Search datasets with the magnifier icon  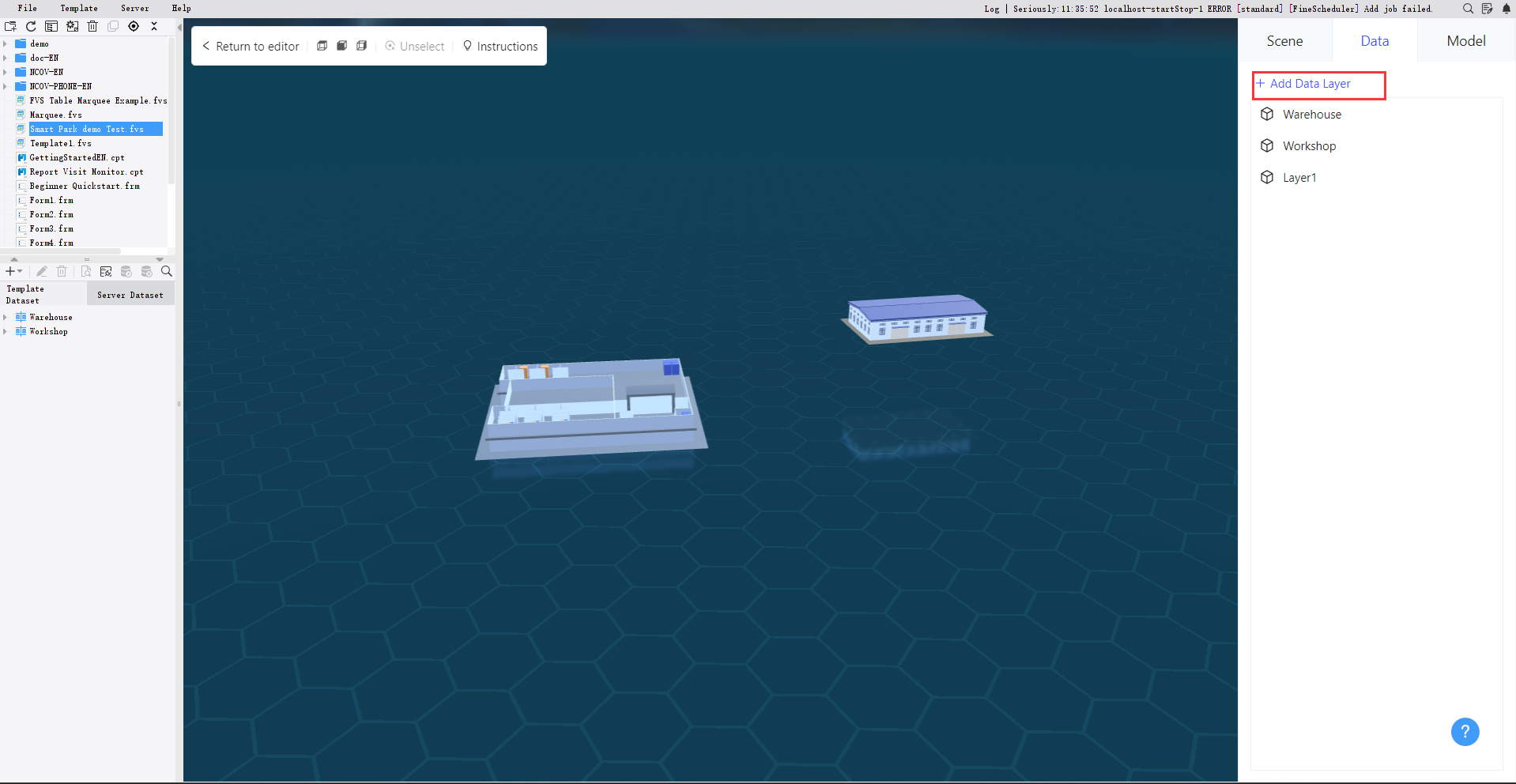click(166, 271)
